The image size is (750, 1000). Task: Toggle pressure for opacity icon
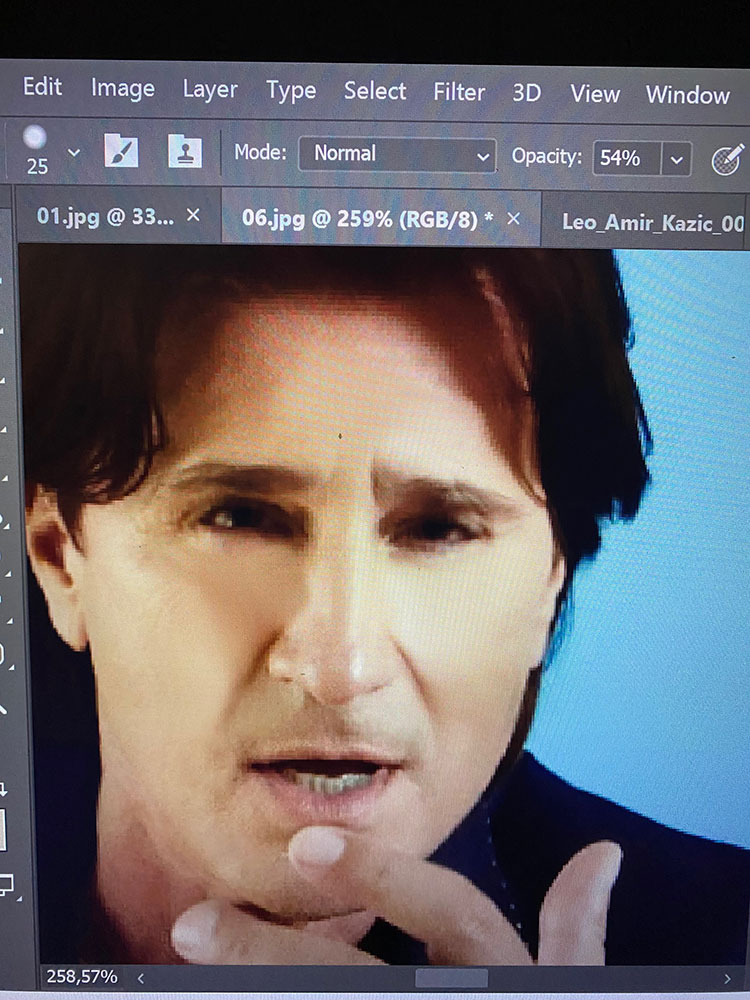(x=727, y=159)
